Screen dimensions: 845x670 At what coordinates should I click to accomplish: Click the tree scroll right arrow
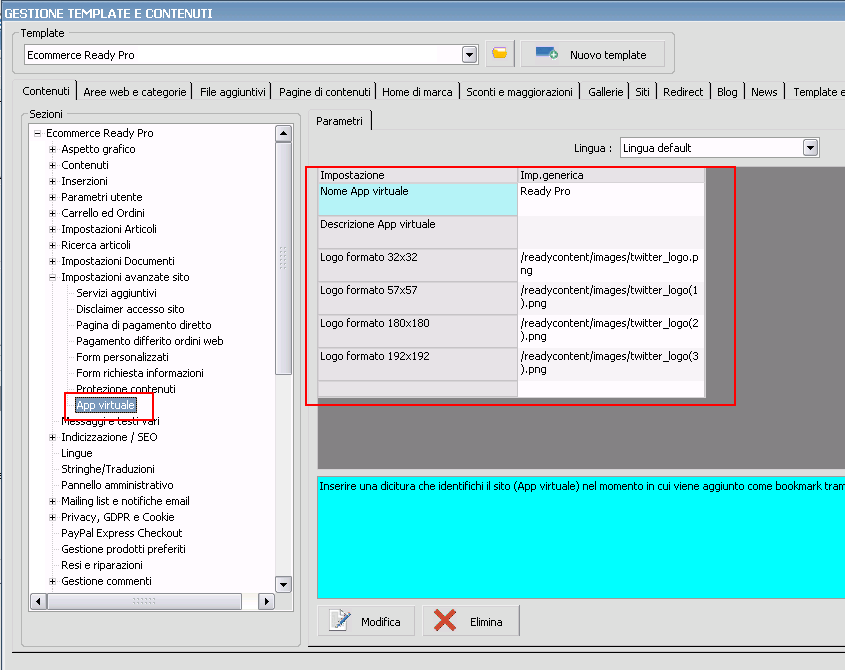(266, 601)
